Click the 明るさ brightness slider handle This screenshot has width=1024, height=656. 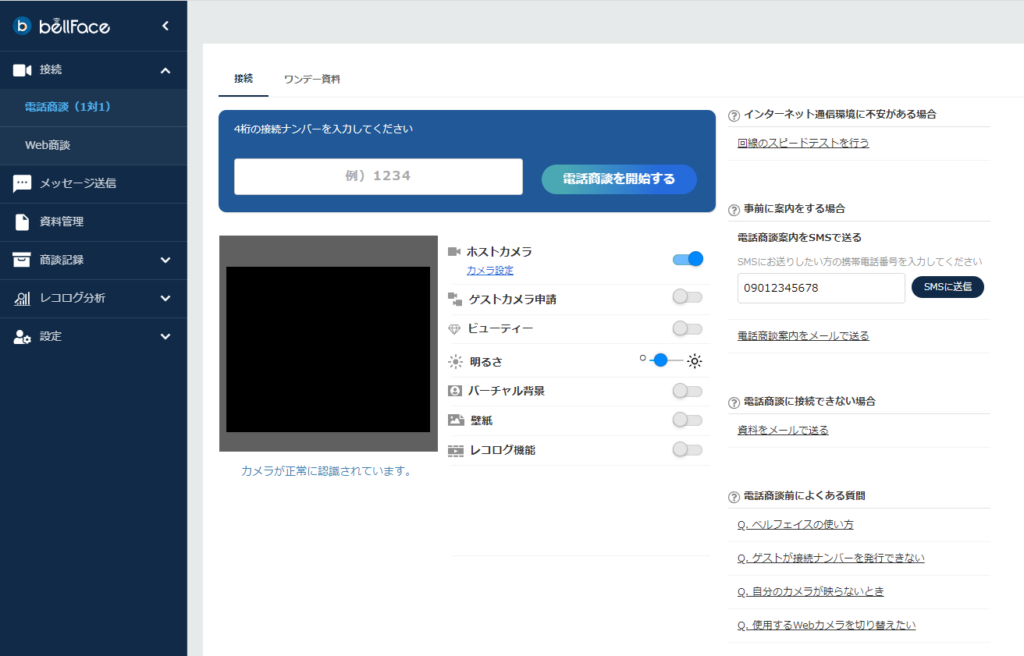pyautogui.click(x=660, y=360)
